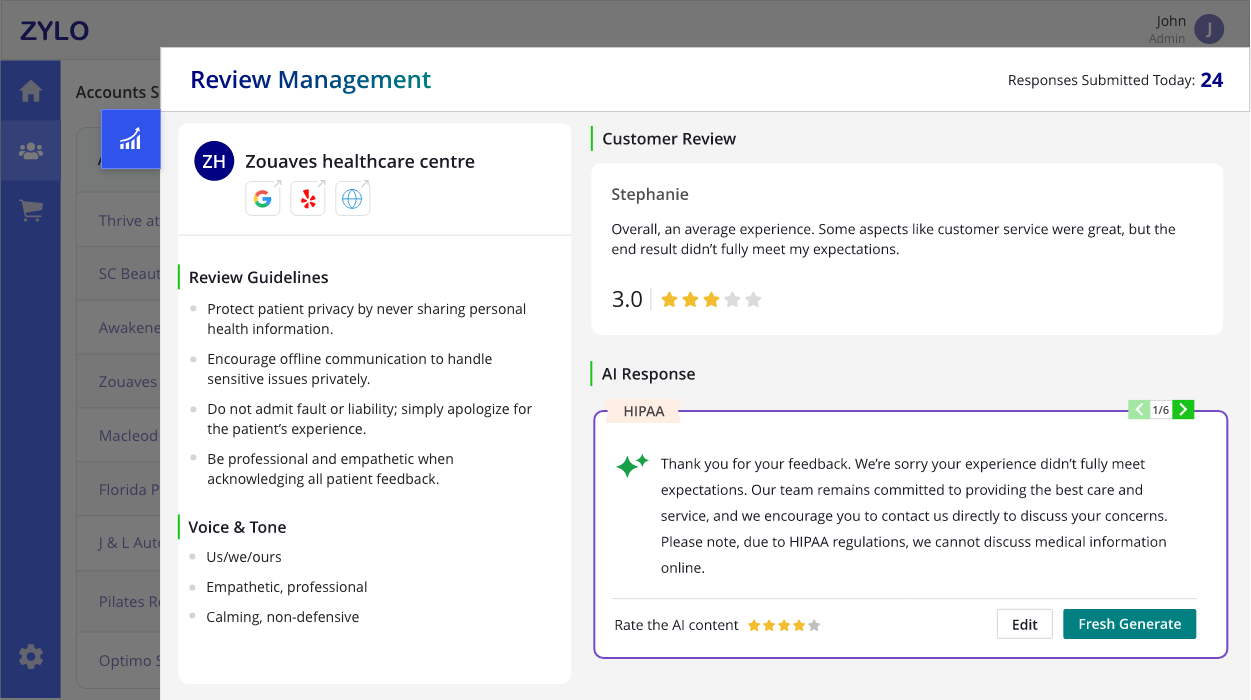
Task: Rate AI content five stars
Action: (x=814, y=626)
